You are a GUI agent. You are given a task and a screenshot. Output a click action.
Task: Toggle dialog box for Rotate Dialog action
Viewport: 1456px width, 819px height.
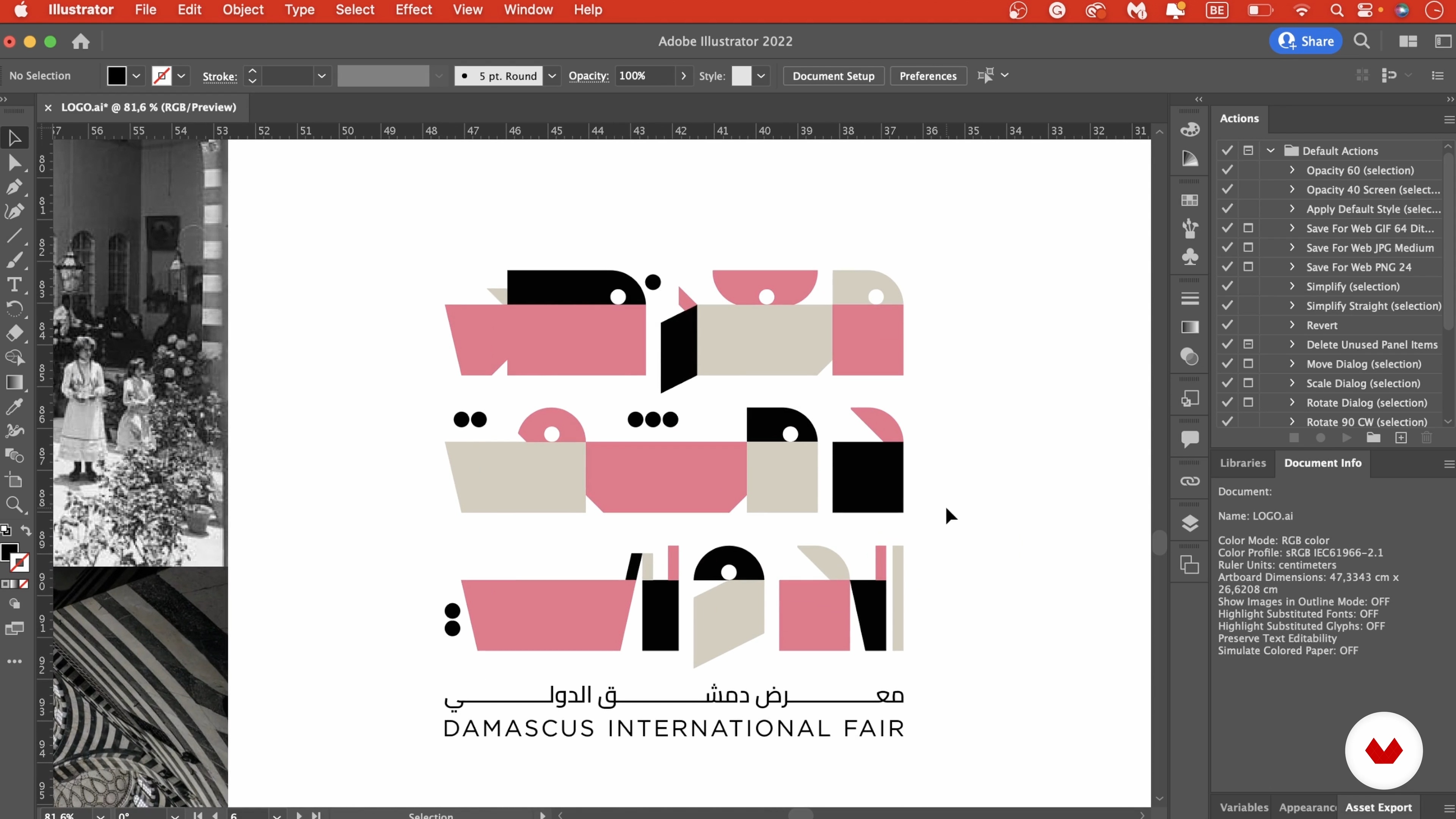tap(1248, 402)
